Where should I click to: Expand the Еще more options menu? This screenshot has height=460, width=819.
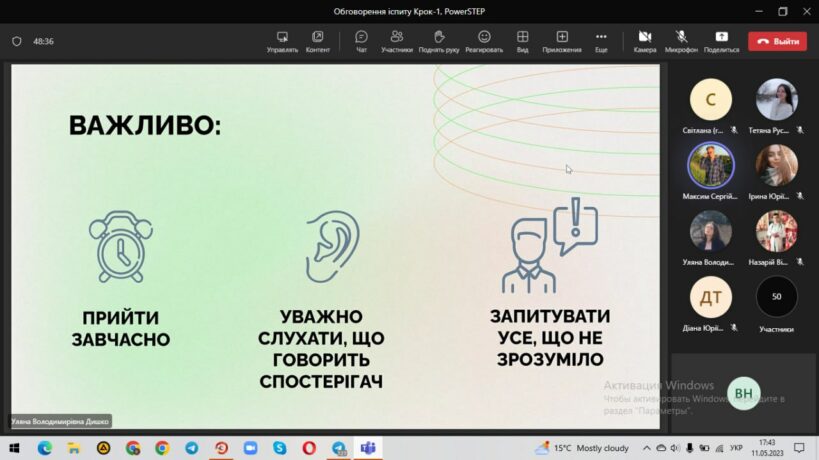pos(601,39)
